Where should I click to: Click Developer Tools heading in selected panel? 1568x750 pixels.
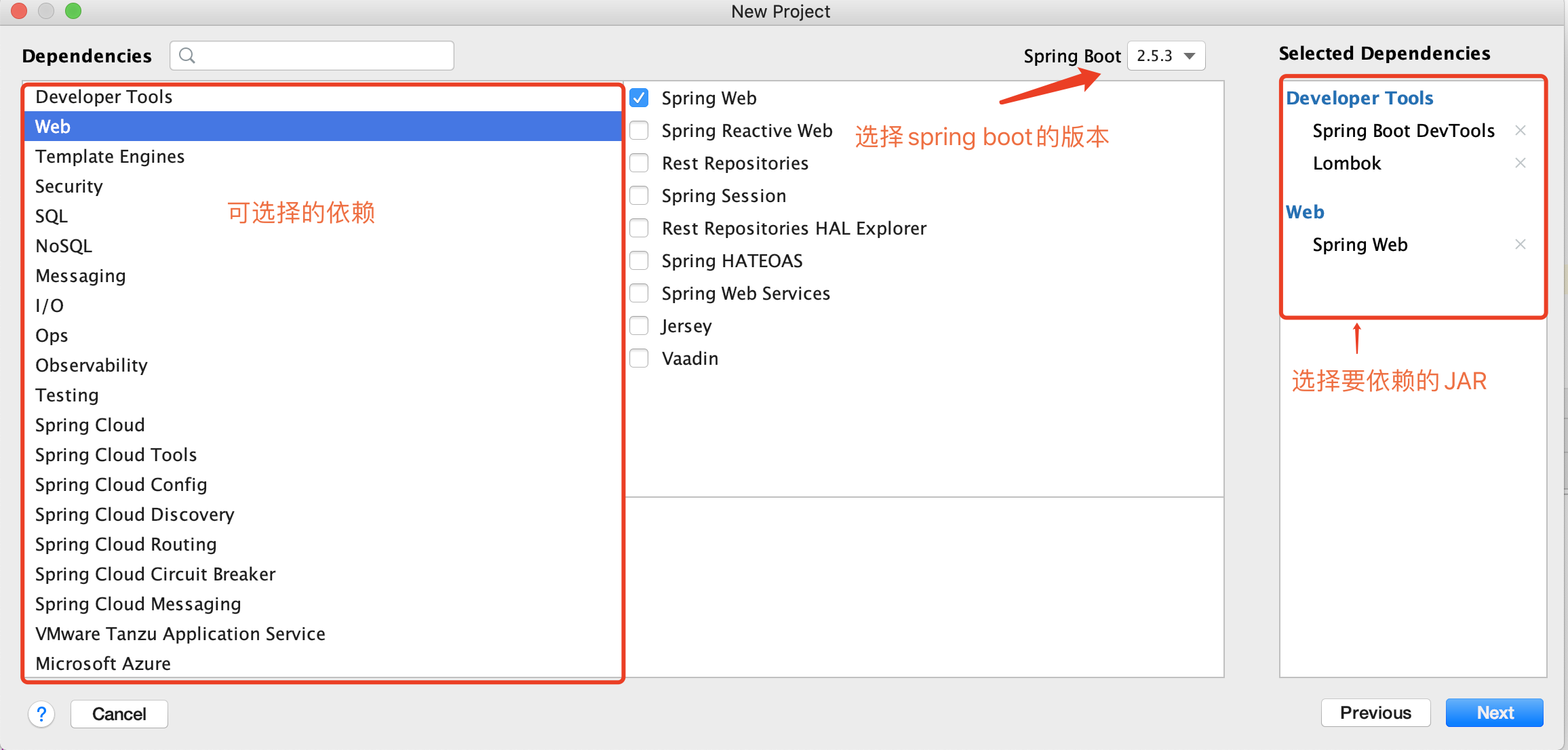click(x=1360, y=98)
